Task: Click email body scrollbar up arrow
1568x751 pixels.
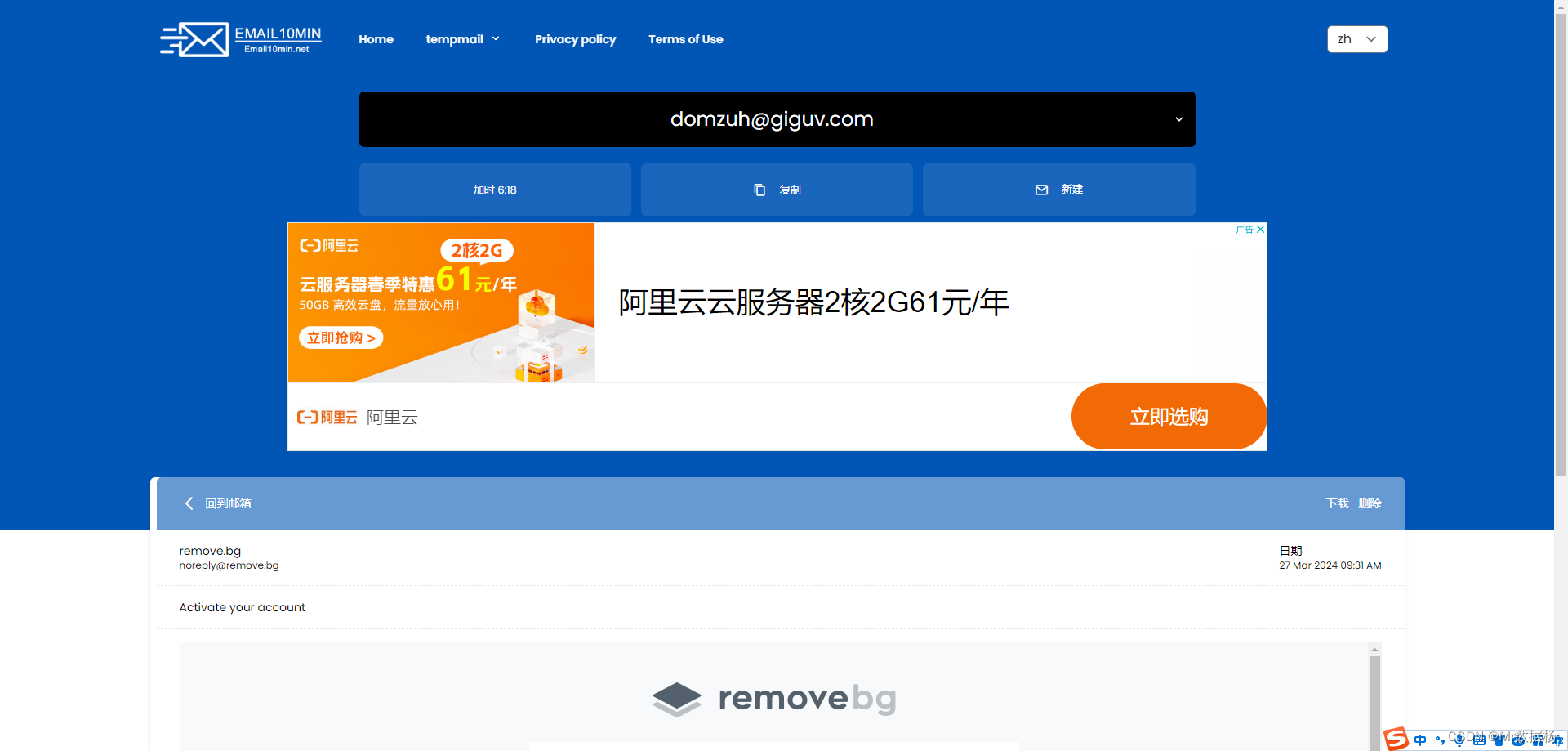Action: (1375, 650)
